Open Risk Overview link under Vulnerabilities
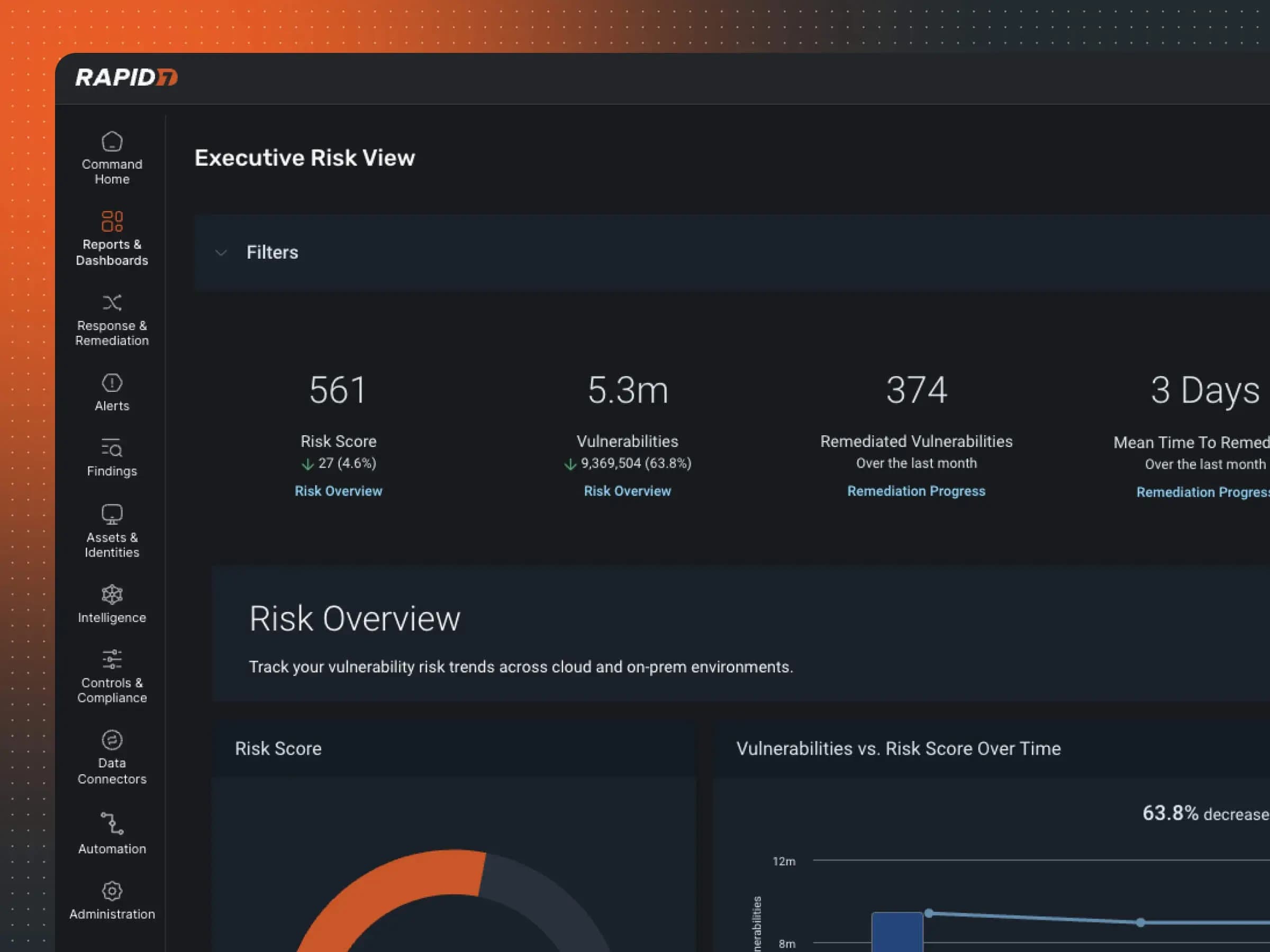1270x952 pixels. (x=627, y=491)
